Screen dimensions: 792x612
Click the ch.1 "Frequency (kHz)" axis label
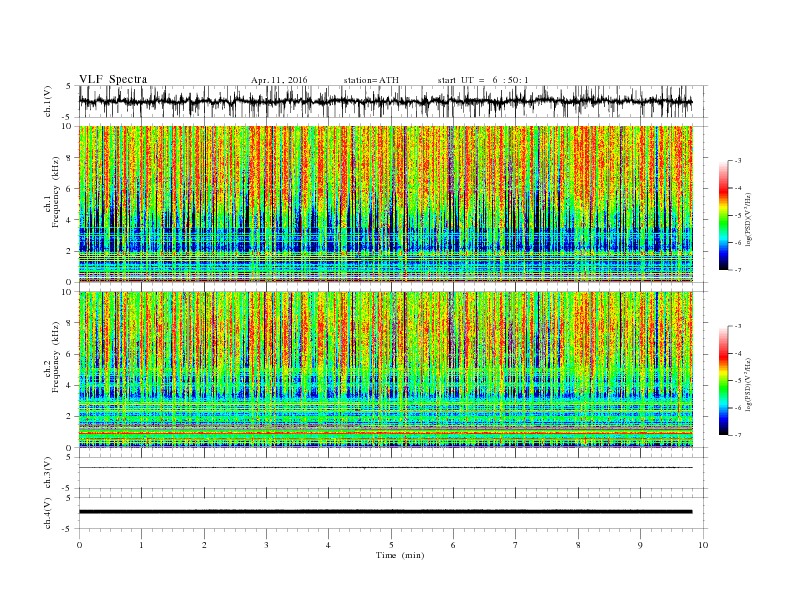(55, 192)
